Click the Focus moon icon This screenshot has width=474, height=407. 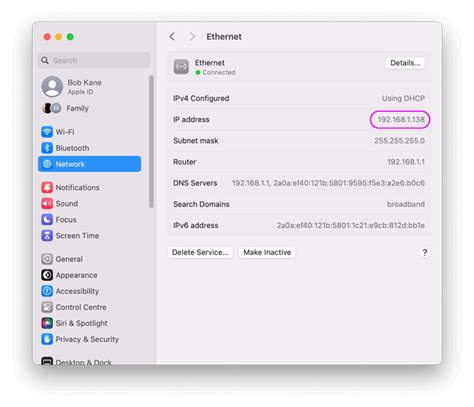tap(47, 219)
